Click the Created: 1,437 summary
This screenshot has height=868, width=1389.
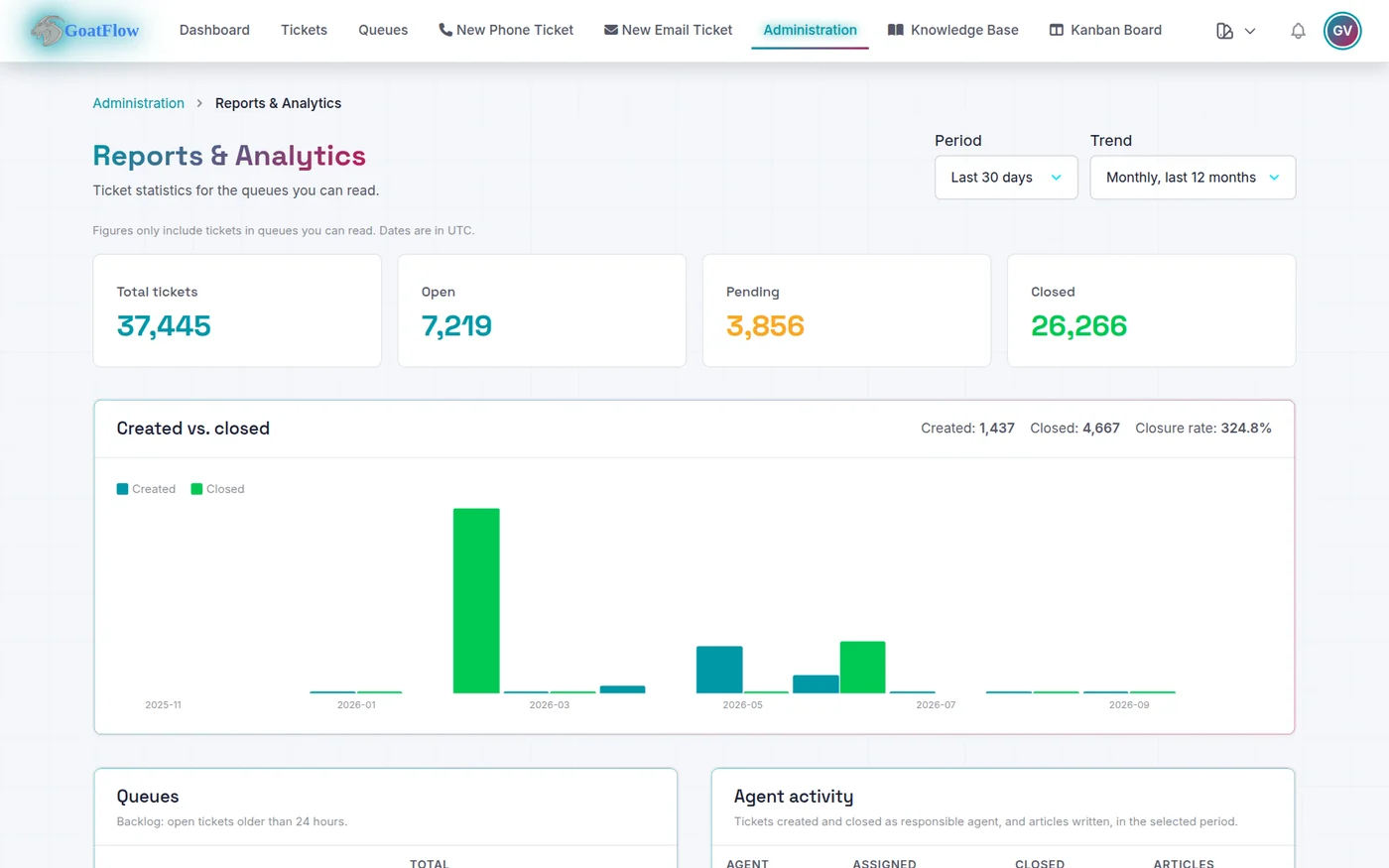tap(967, 429)
